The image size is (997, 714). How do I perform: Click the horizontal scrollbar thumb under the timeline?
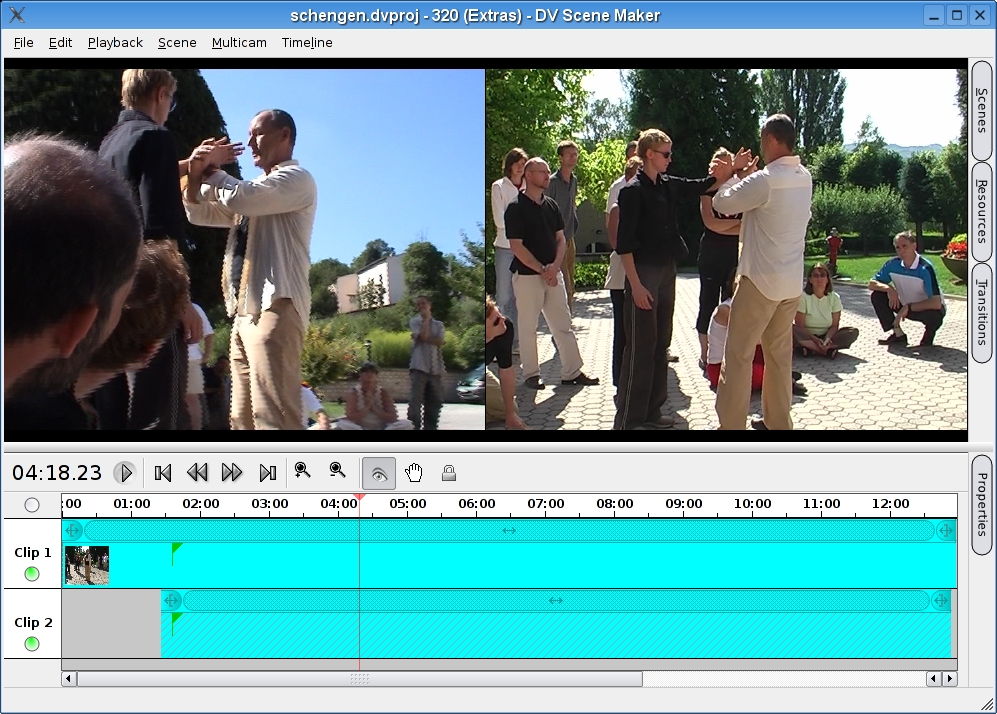point(360,678)
